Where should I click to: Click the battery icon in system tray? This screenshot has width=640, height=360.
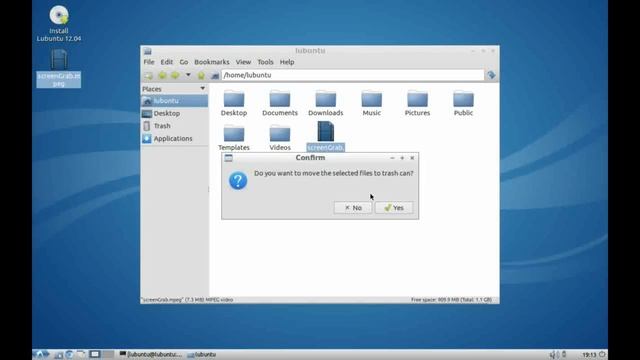click(564, 354)
